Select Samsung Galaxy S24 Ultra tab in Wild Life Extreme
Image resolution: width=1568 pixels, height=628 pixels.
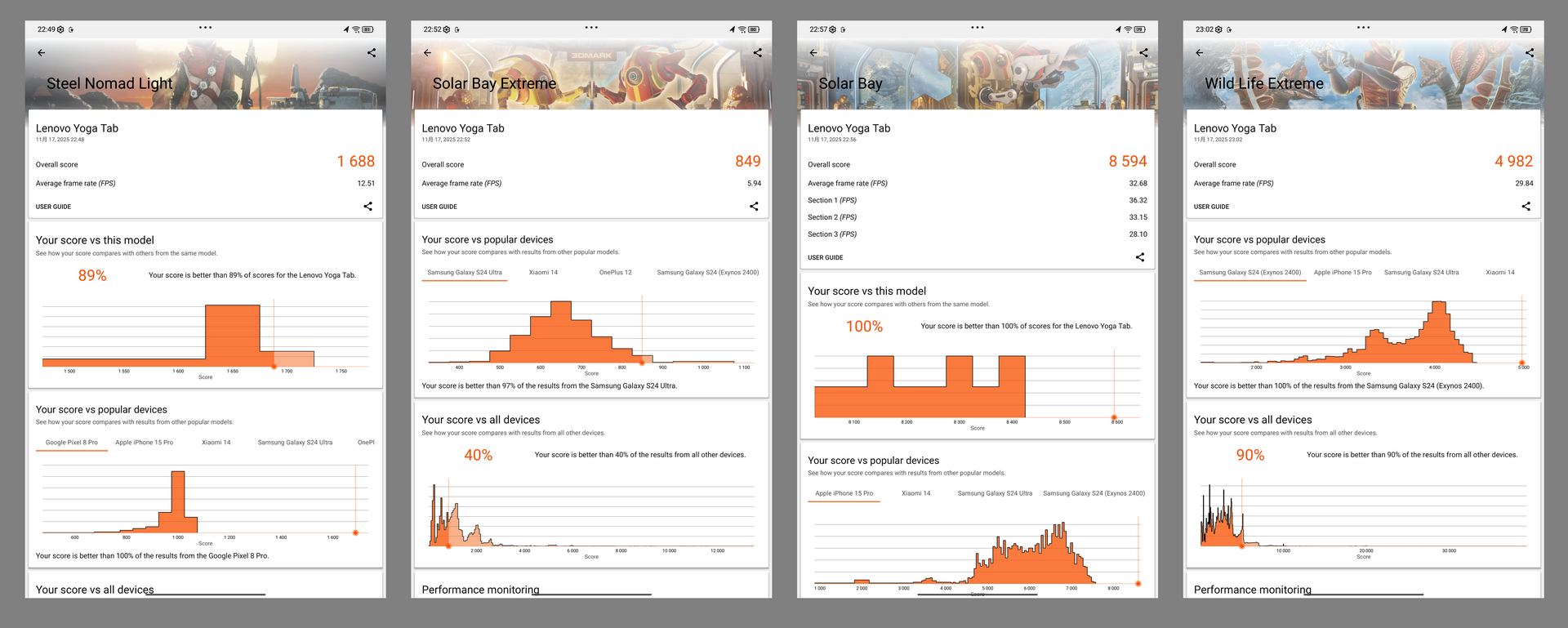(x=1422, y=273)
